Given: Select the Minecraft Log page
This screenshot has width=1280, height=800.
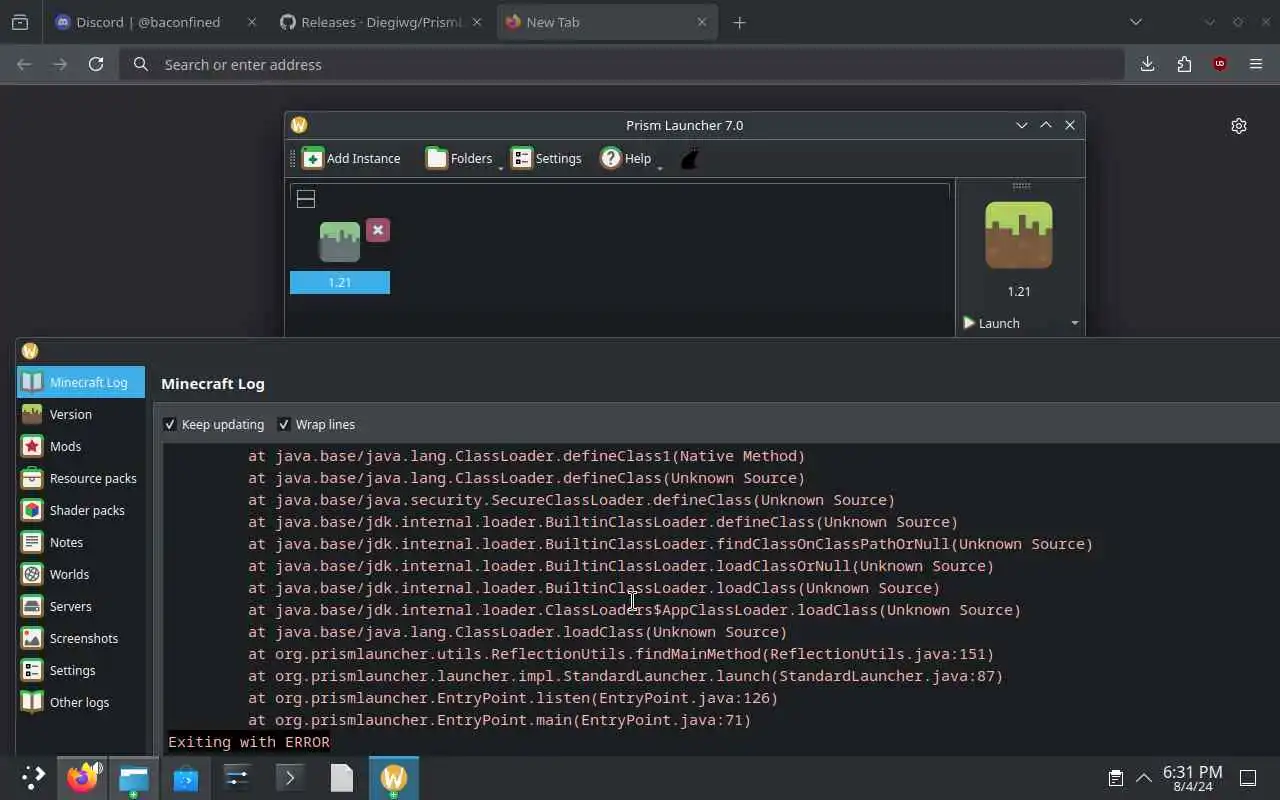Looking at the screenshot, I should 81,382.
